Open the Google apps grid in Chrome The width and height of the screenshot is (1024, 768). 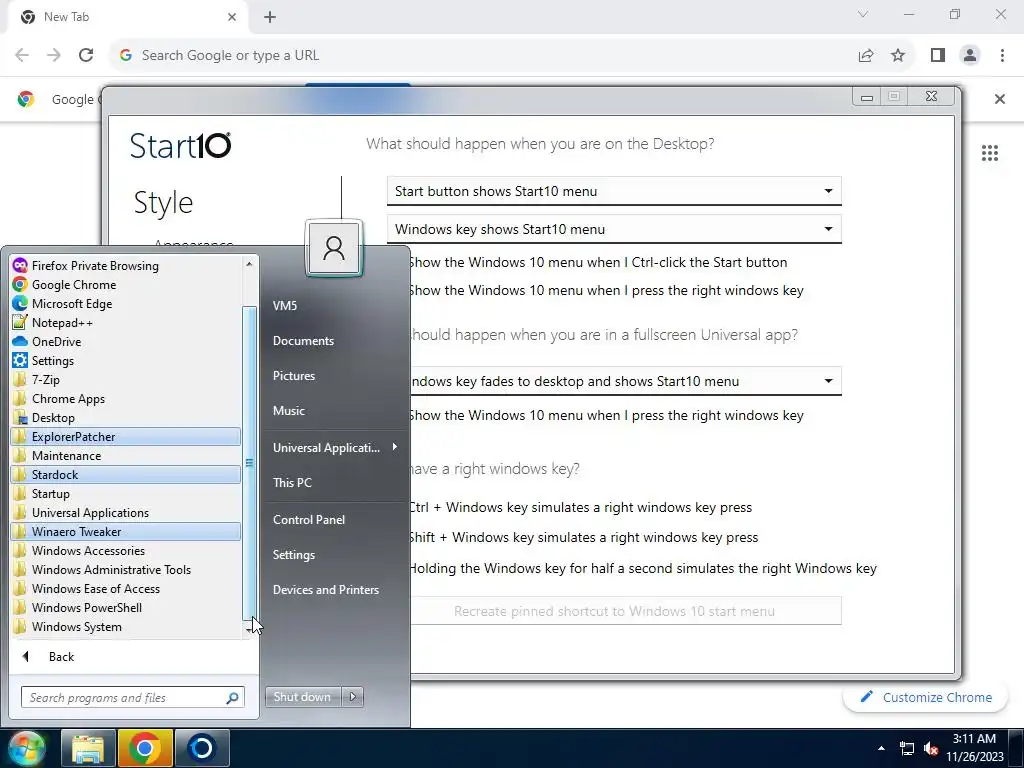989,153
